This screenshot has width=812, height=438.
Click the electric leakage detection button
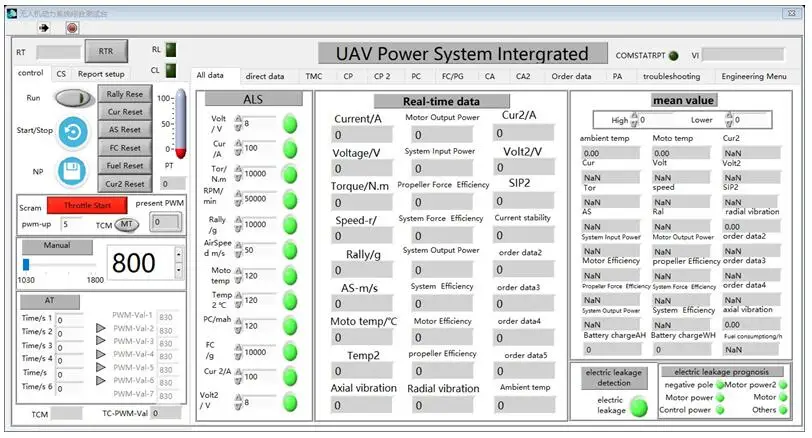(614, 377)
